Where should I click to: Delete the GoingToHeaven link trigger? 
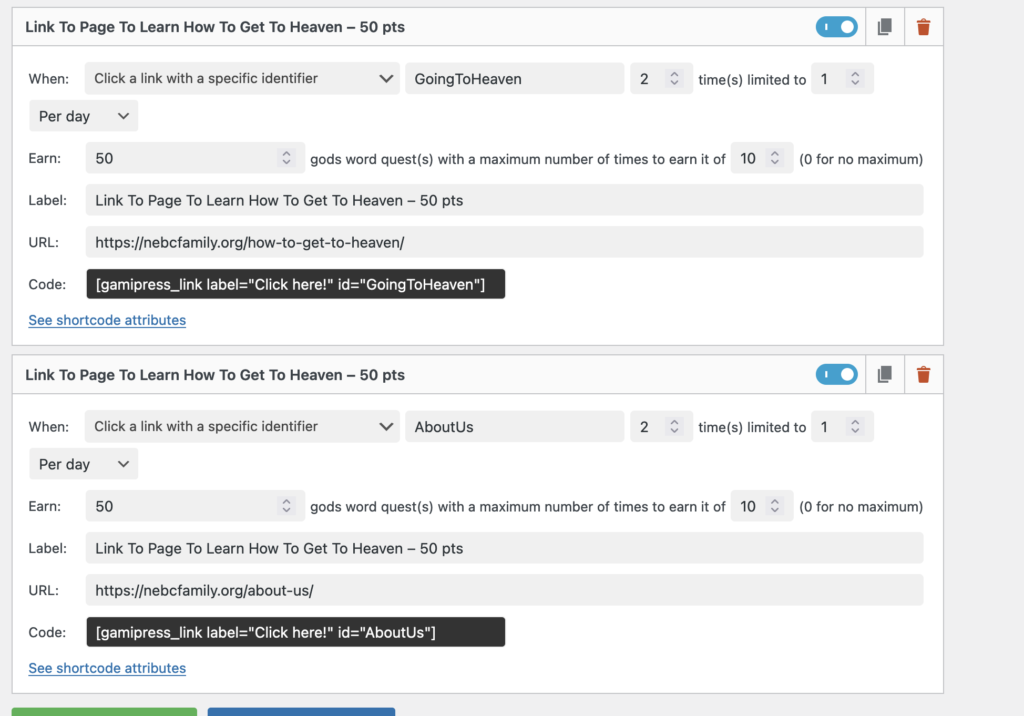click(x=923, y=26)
